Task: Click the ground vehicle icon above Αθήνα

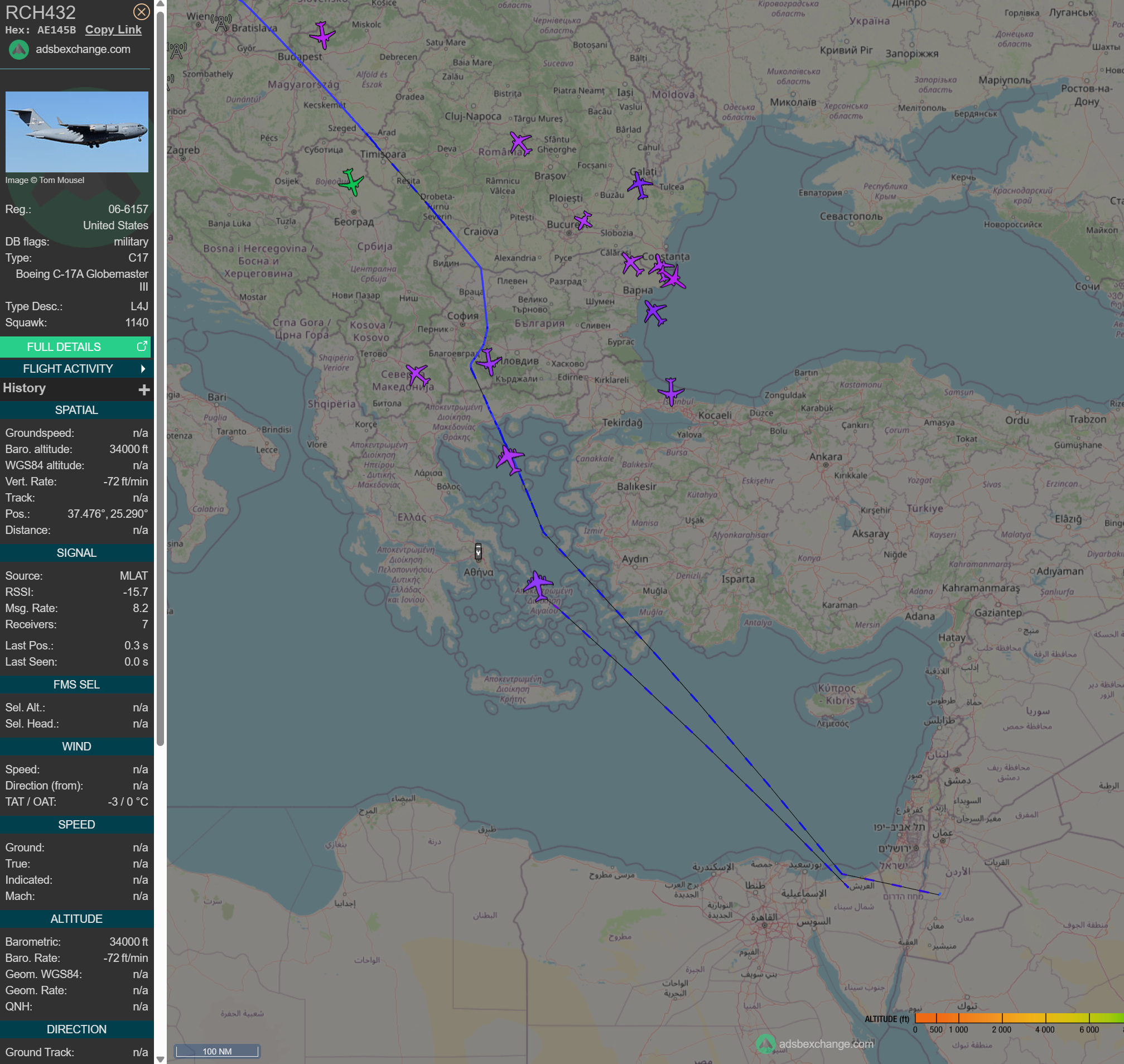Action: click(478, 551)
